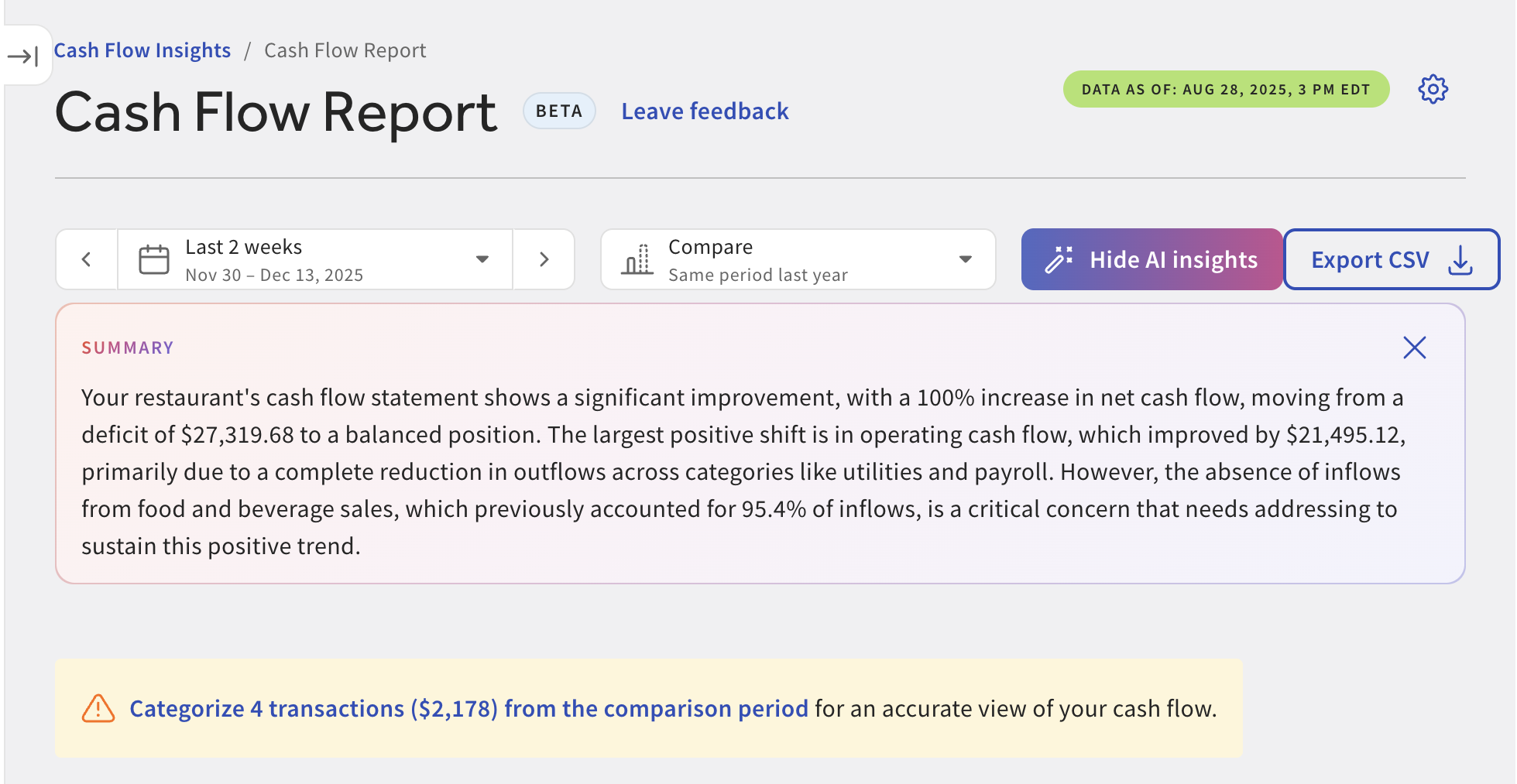Click the calendar icon in date picker
This screenshot has width=1517, height=784.
tap(153, 259)
